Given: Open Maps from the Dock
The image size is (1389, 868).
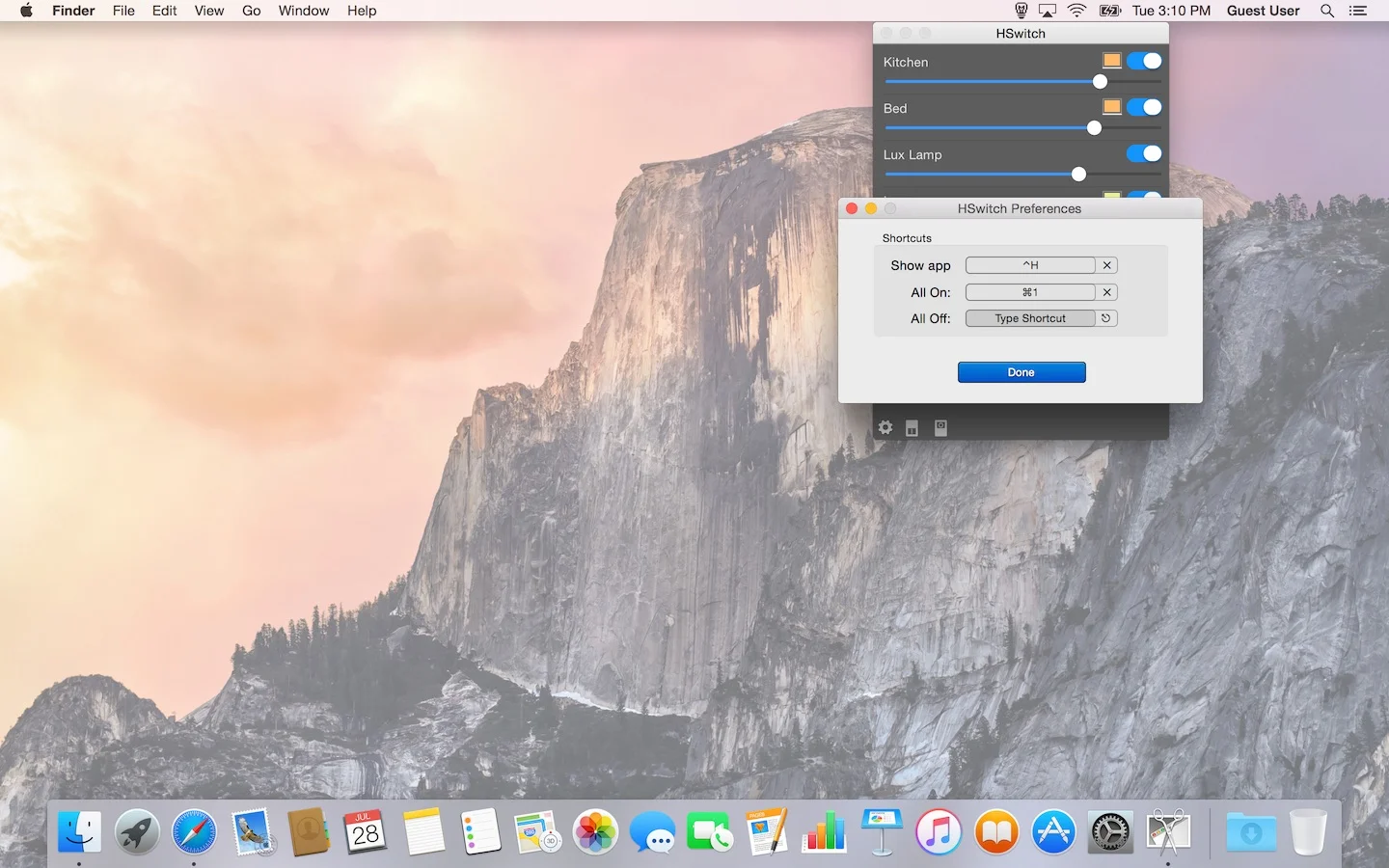Looking at the screenshot, I should click(x=538, y=831).
